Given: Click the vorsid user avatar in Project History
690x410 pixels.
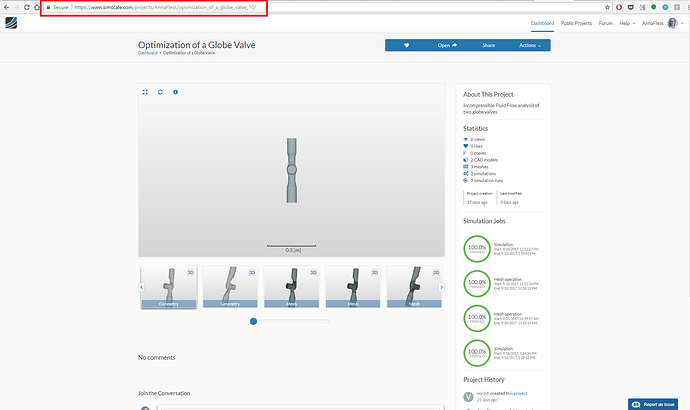Looking at the screenshot, I should click(x=468, y=397).
